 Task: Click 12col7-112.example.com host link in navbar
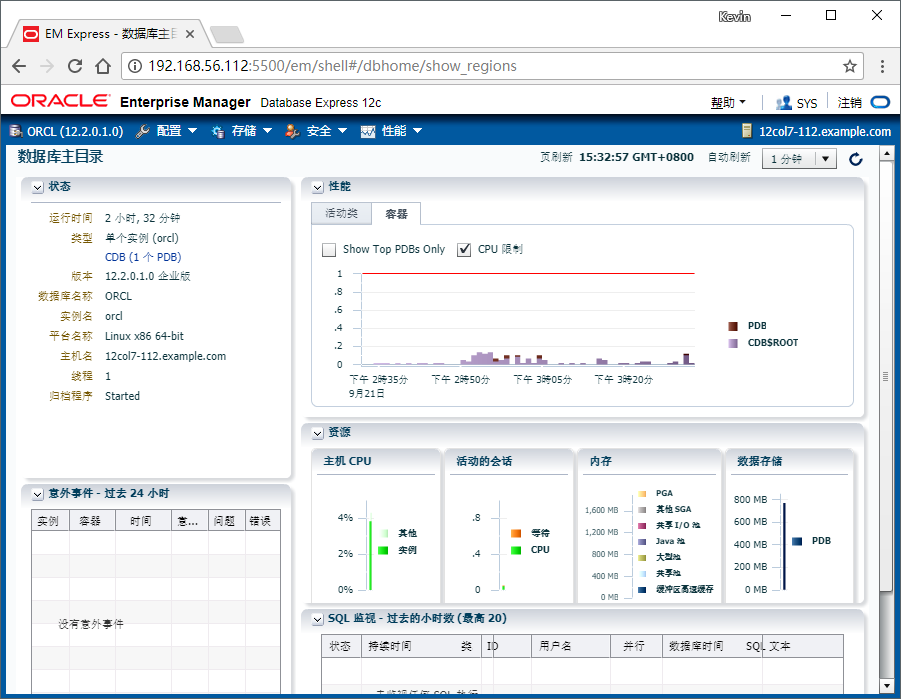point(825,132)
